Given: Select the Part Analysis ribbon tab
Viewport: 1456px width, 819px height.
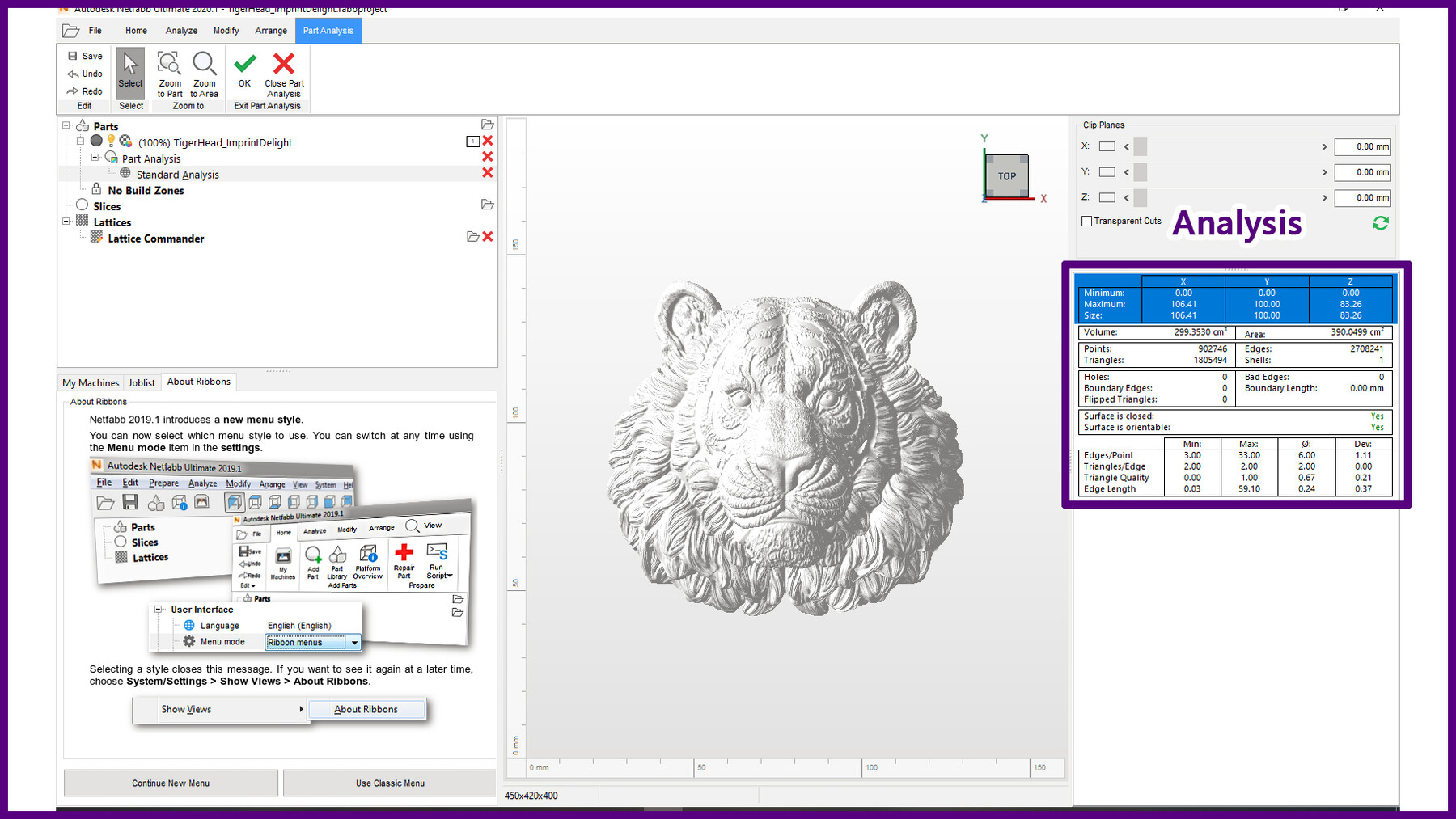Looking at the screenshot, I should click(328, 31).
